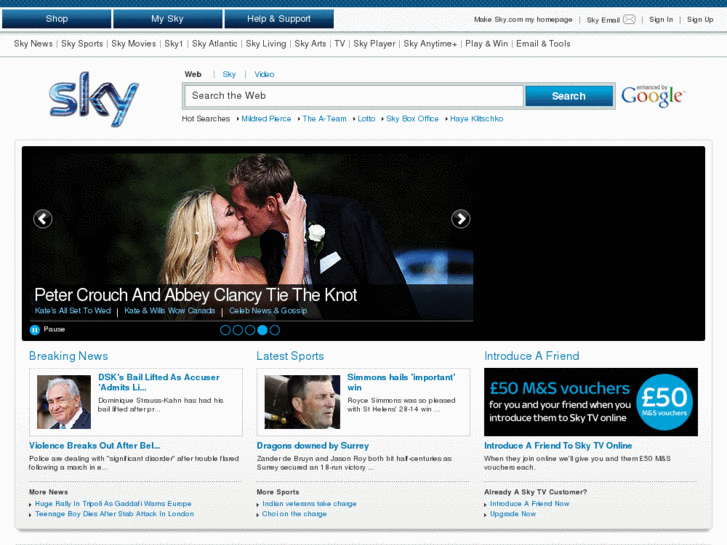Open Dragons downed by Surrey story
727x545 pixels.
coord(313,446)
